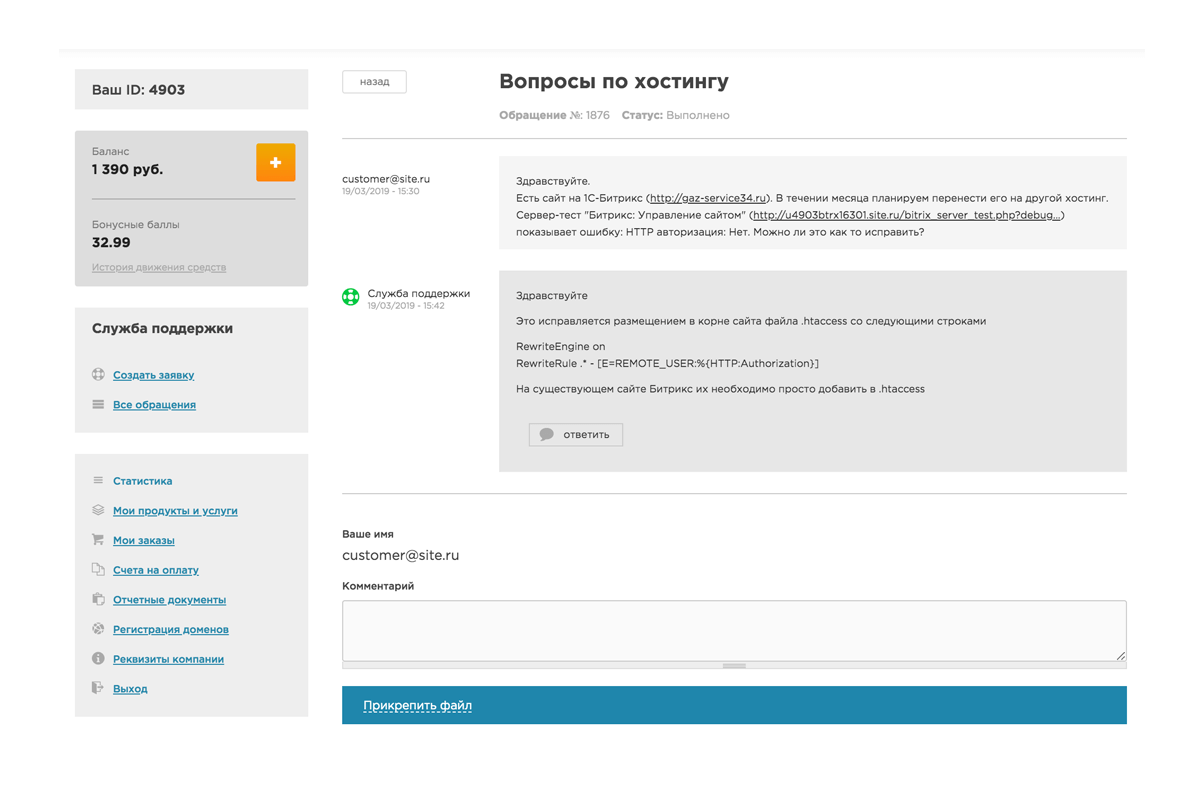Click the info icon beside Реквизиты компании
The height and width of the screenshot is (785, 1200).
98,659
